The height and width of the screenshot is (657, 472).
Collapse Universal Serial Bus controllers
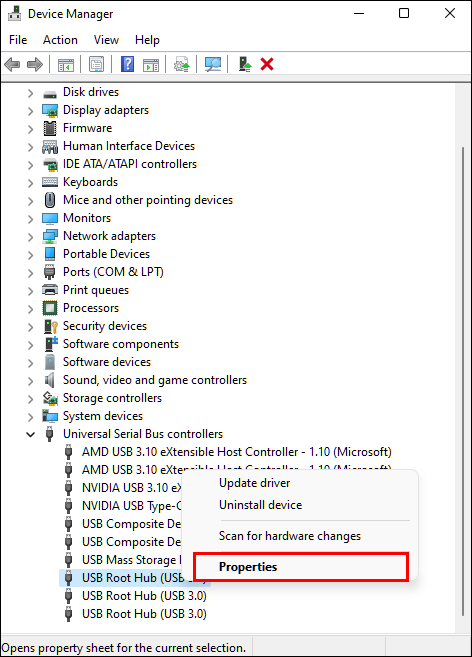[31, 435]
